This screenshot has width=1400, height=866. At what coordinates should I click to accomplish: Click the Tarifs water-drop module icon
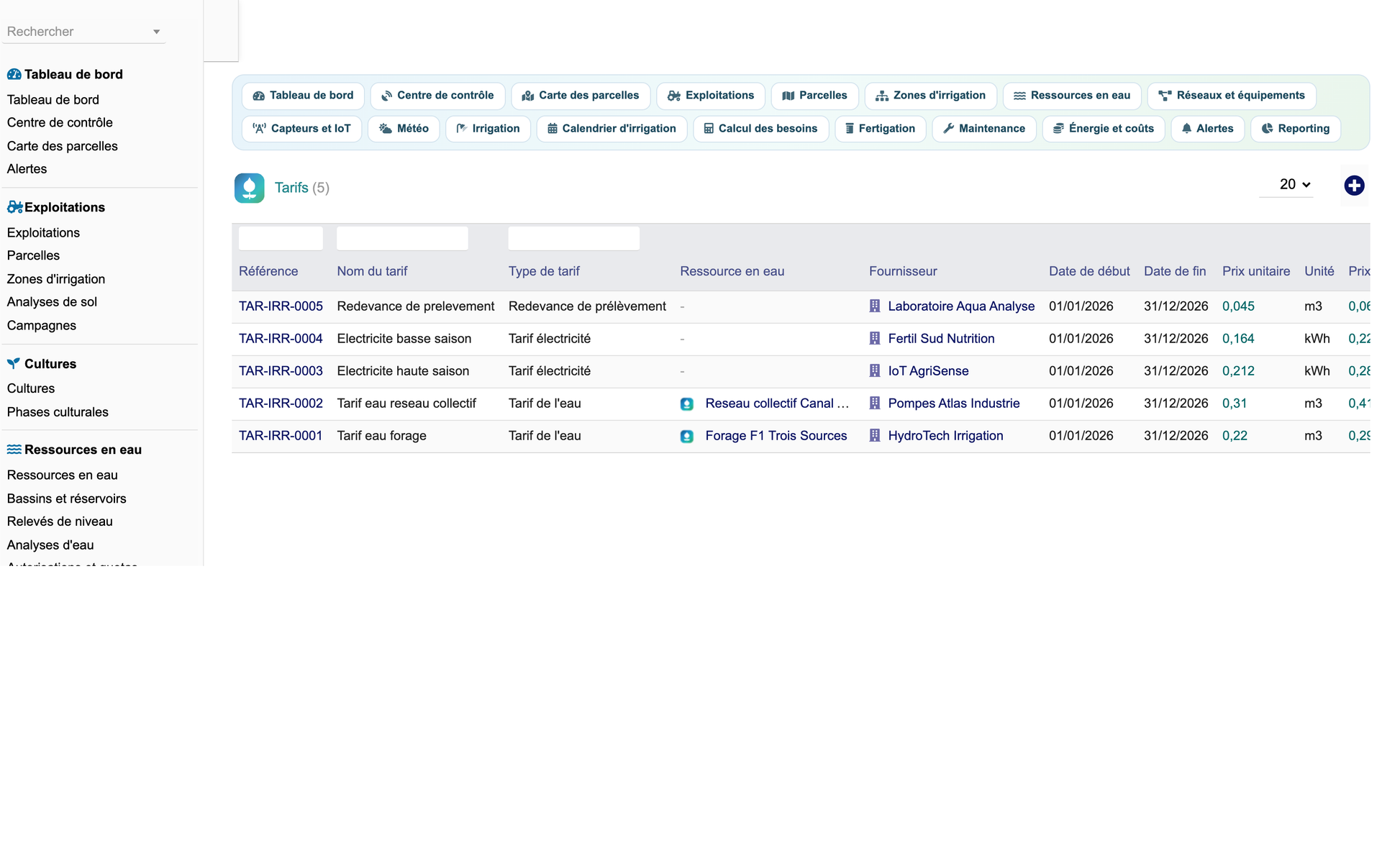tap(249, 188)
